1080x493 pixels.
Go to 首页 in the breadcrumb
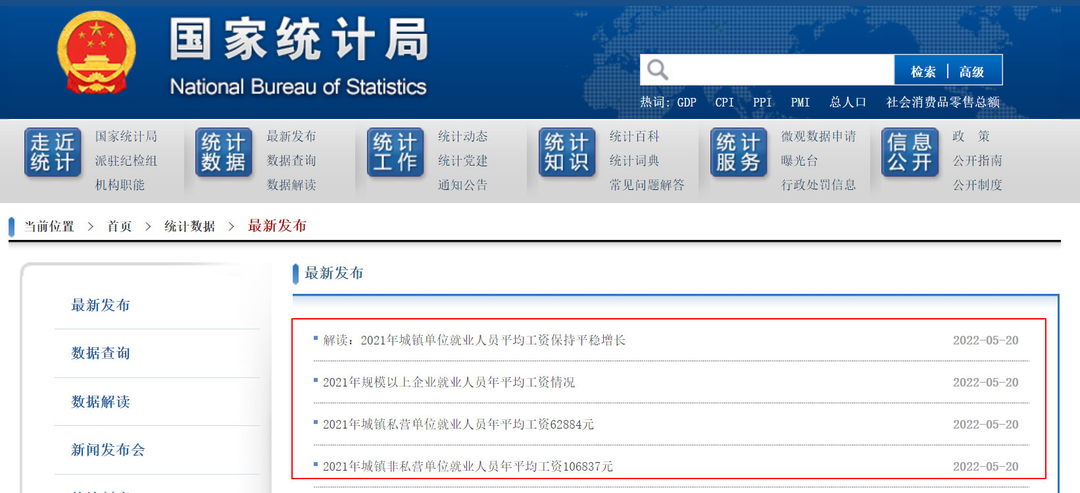pos(120,226)
